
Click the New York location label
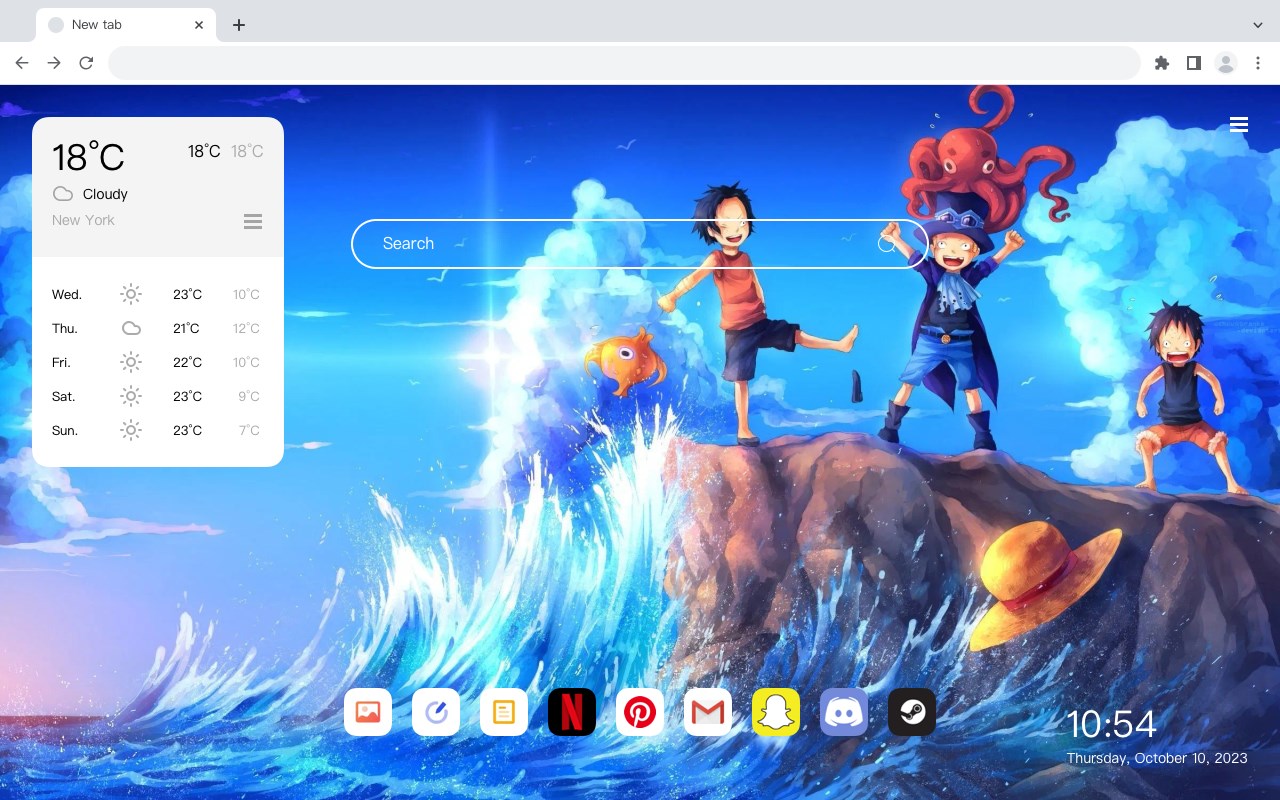pos(83,220)
